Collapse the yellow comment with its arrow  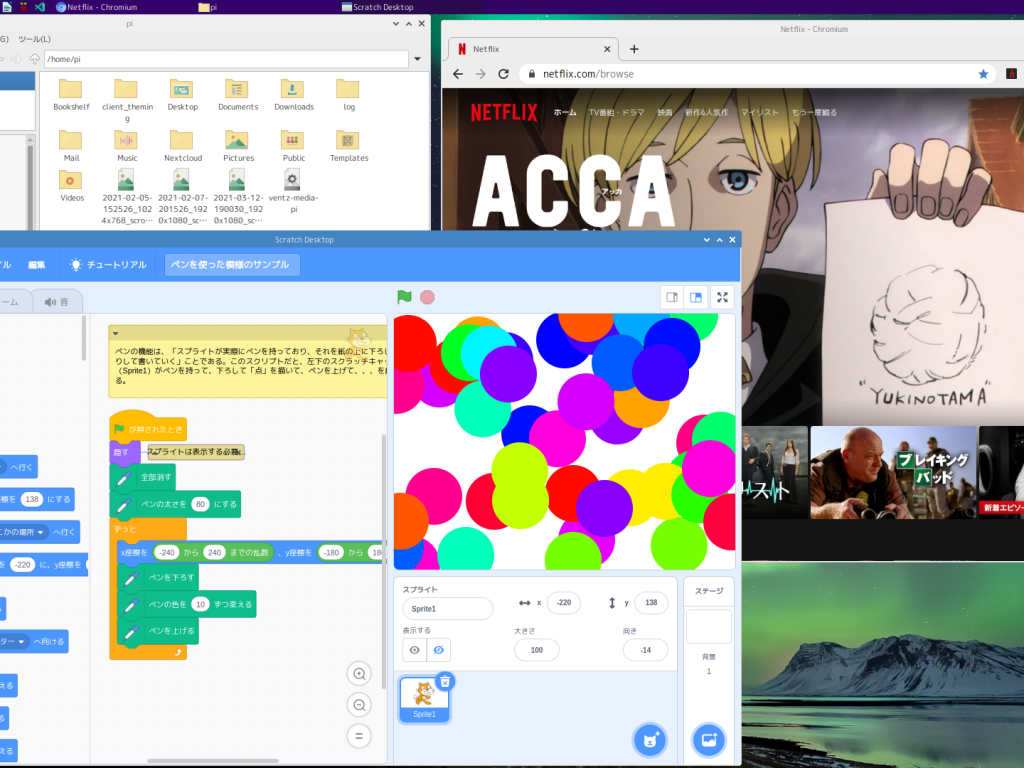[x=116, y=333]
